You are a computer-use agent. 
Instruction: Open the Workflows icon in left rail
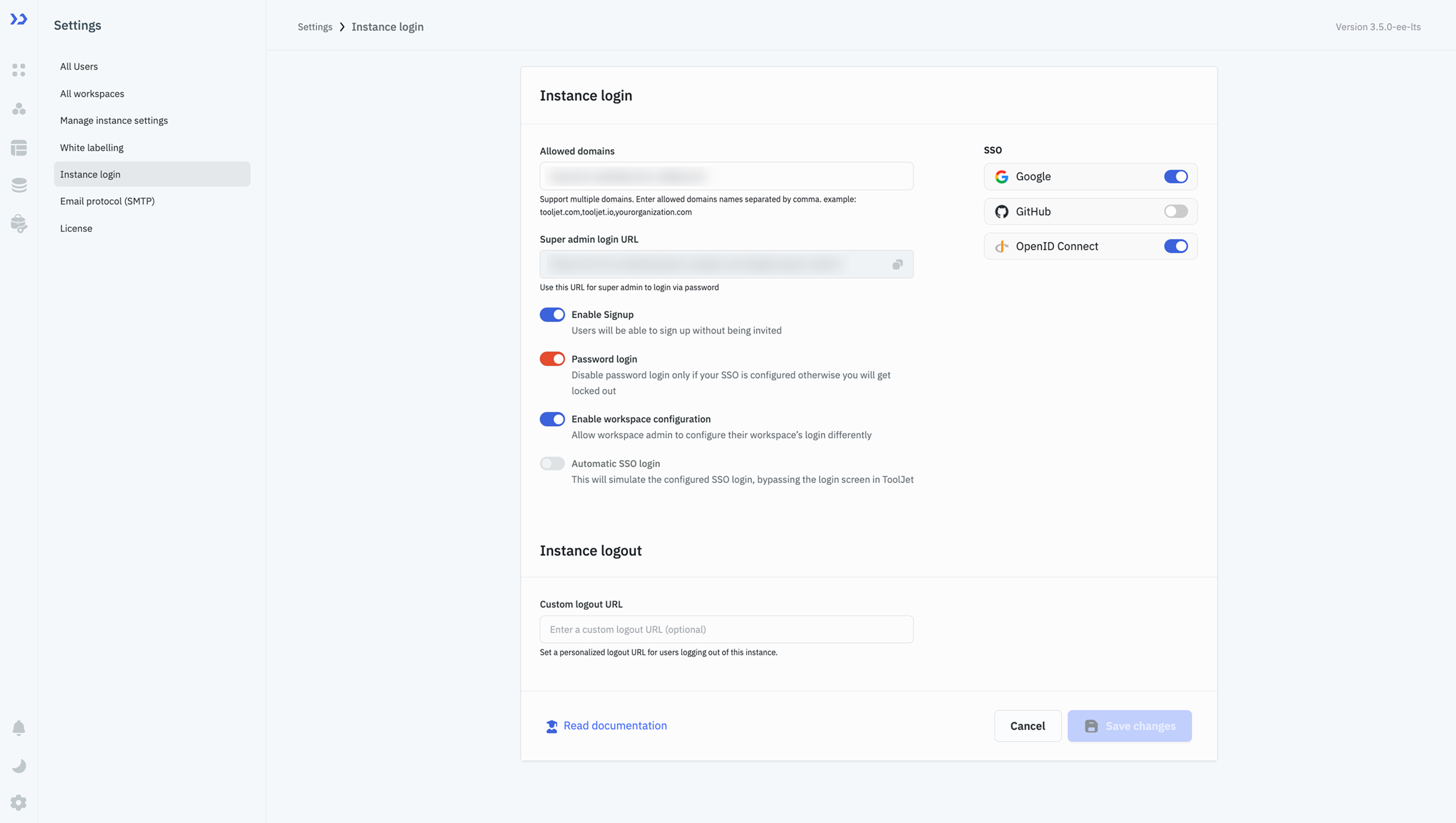(19, 108)
